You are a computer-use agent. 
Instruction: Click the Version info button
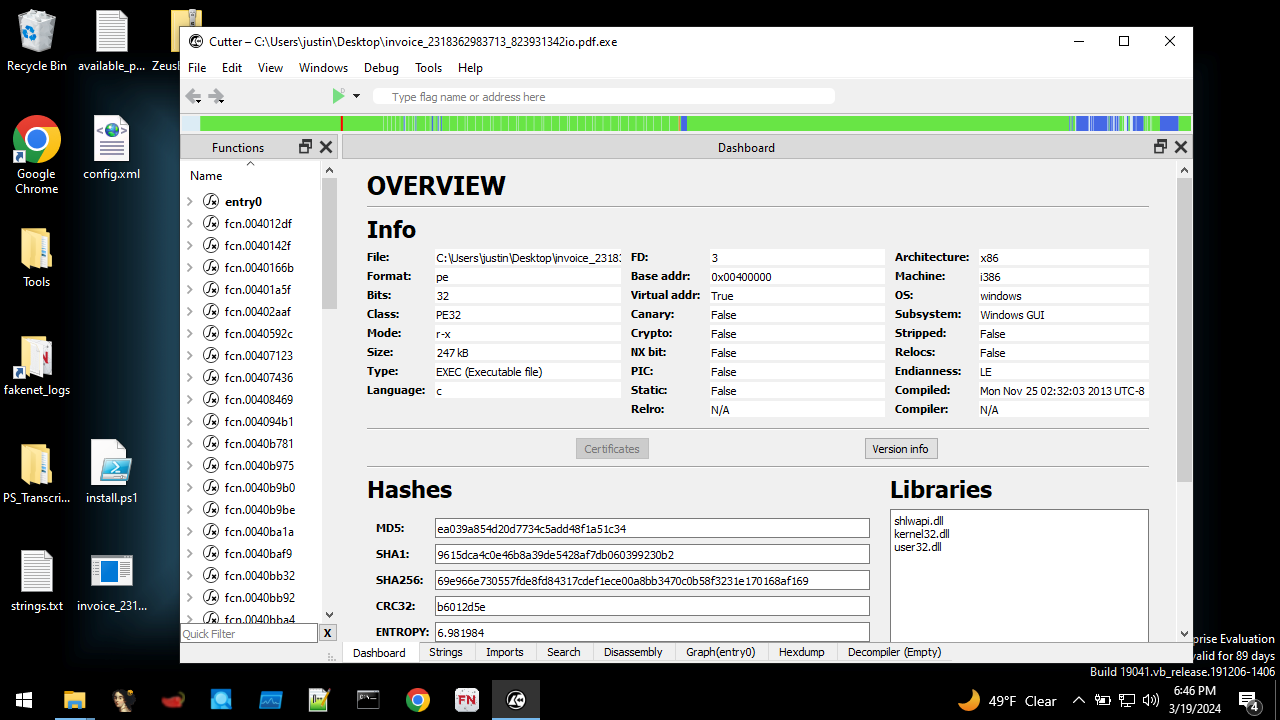tap(900, 449)
